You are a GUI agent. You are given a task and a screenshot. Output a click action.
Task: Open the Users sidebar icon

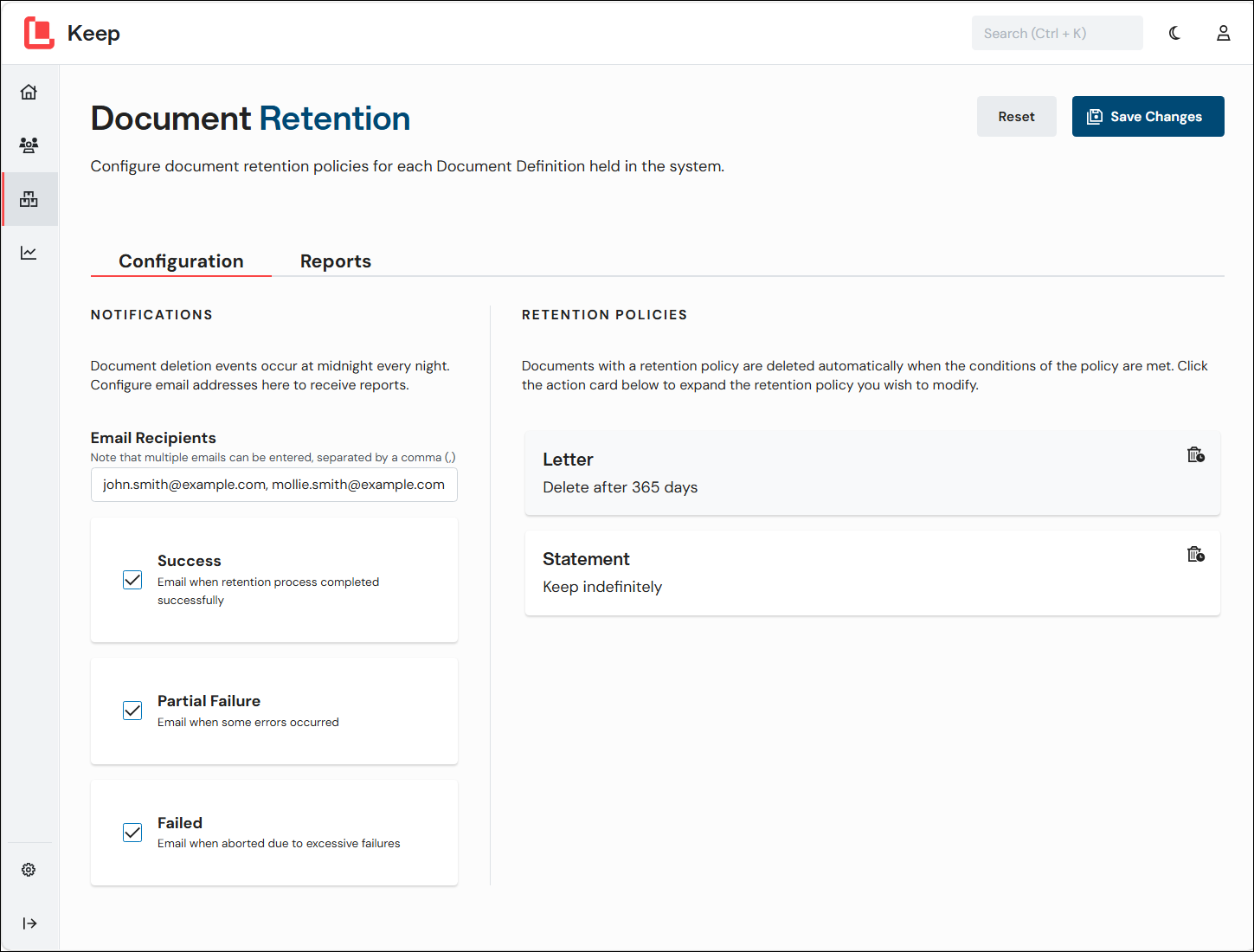(x=29, y=145)
